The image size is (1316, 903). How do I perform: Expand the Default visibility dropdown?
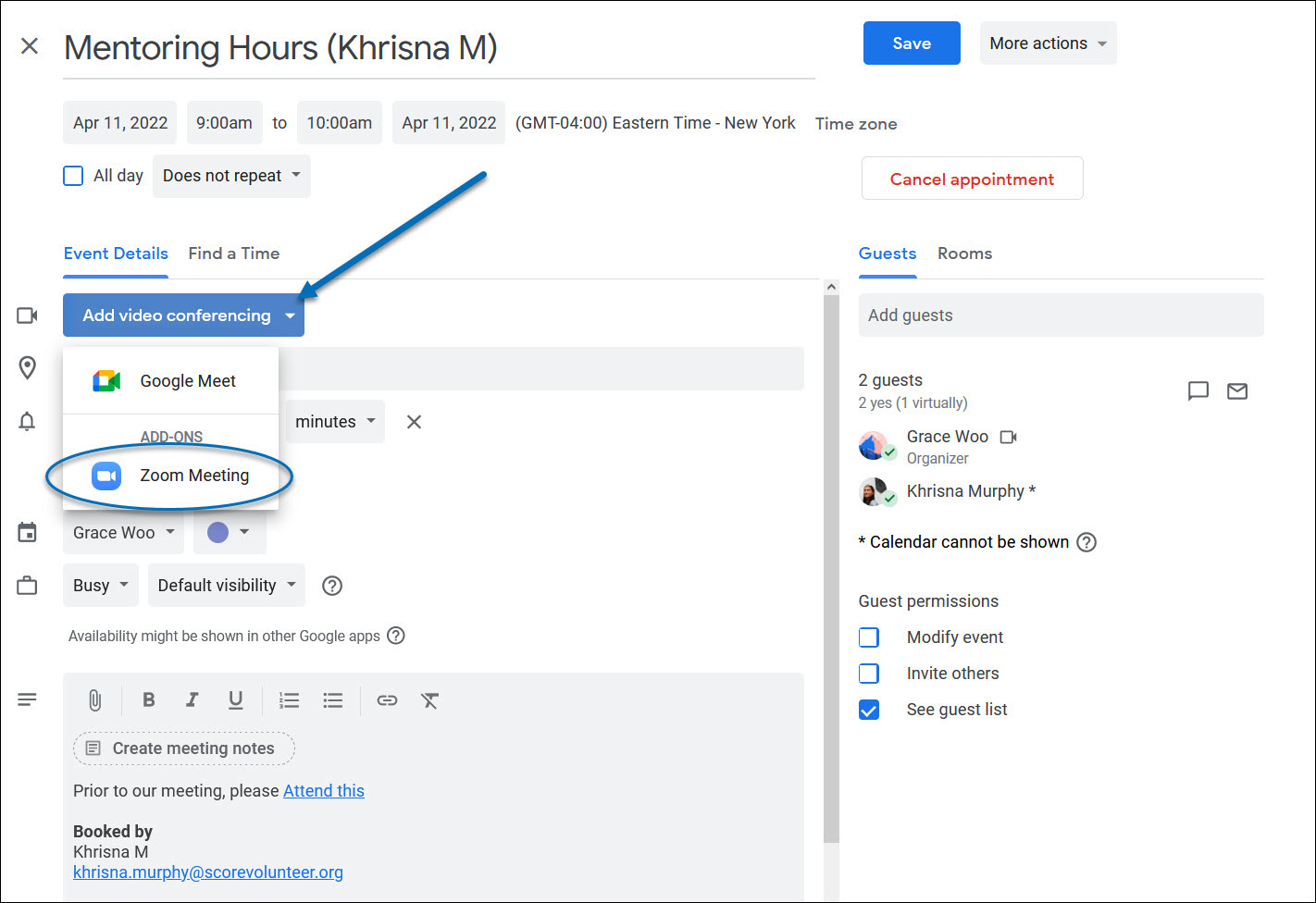pos(226,586)
